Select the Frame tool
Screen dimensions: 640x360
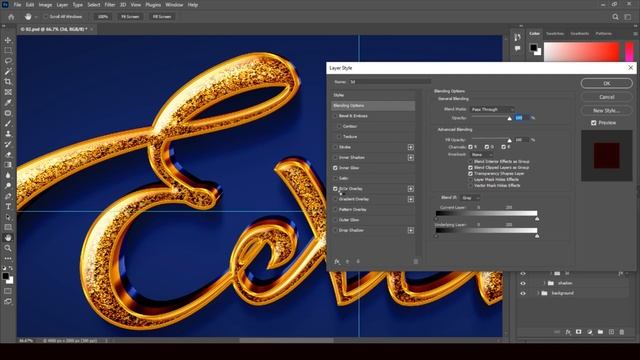tap(8, 92)
